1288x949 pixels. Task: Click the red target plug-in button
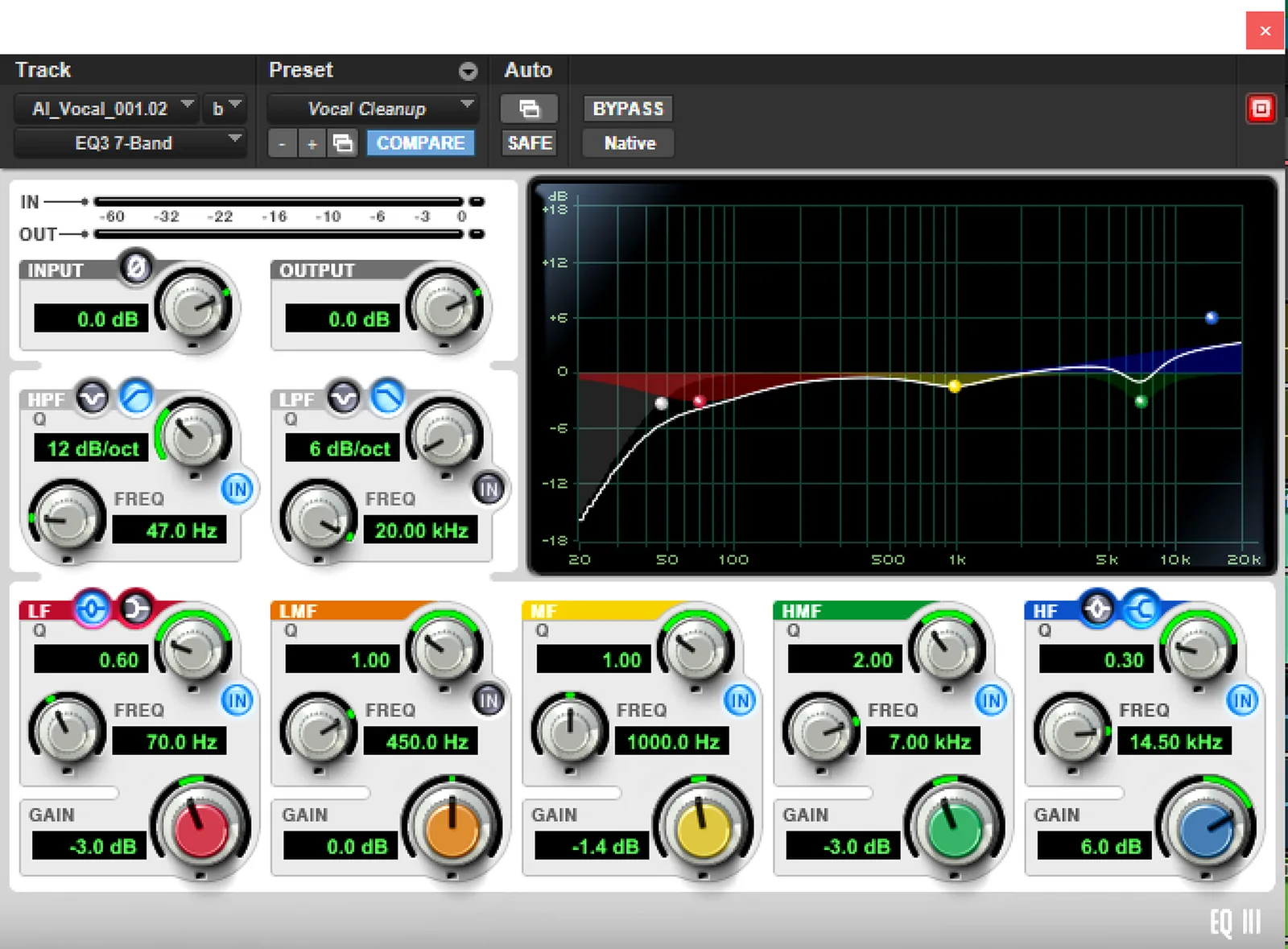1261,109
